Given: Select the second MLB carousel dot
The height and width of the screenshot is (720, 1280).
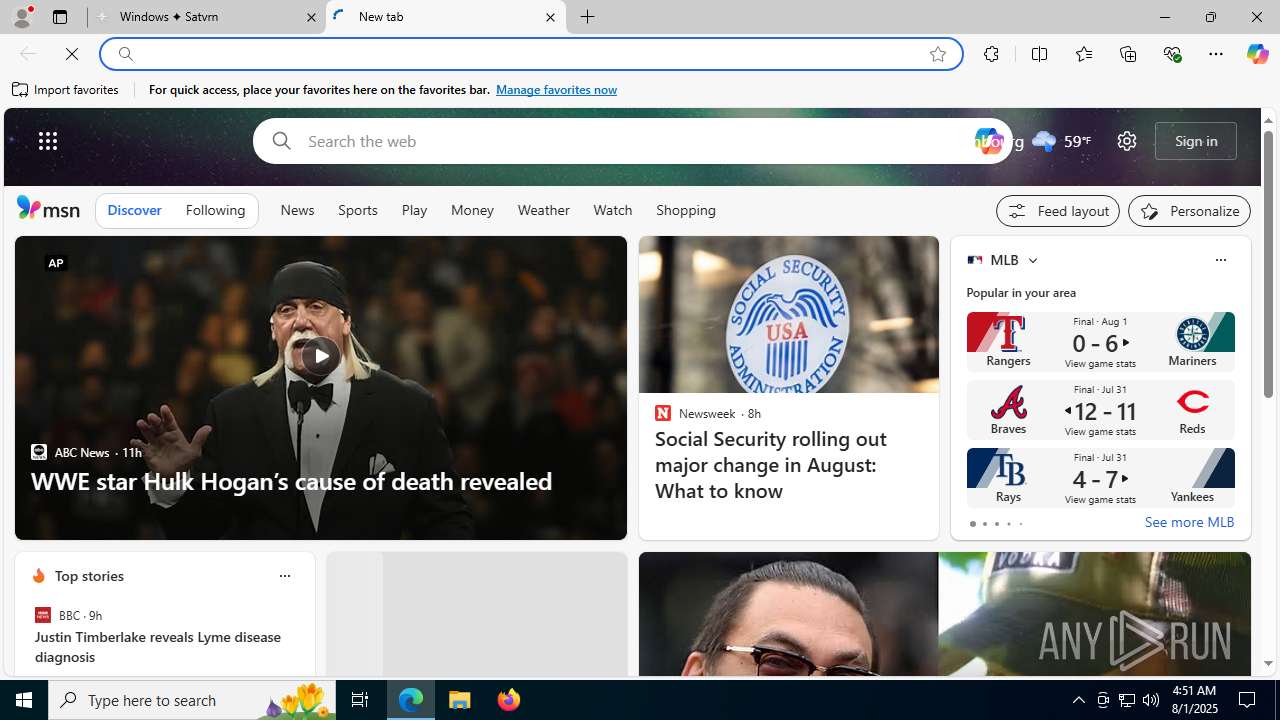Looking at the screenshot, I should [x=984, y=524].
